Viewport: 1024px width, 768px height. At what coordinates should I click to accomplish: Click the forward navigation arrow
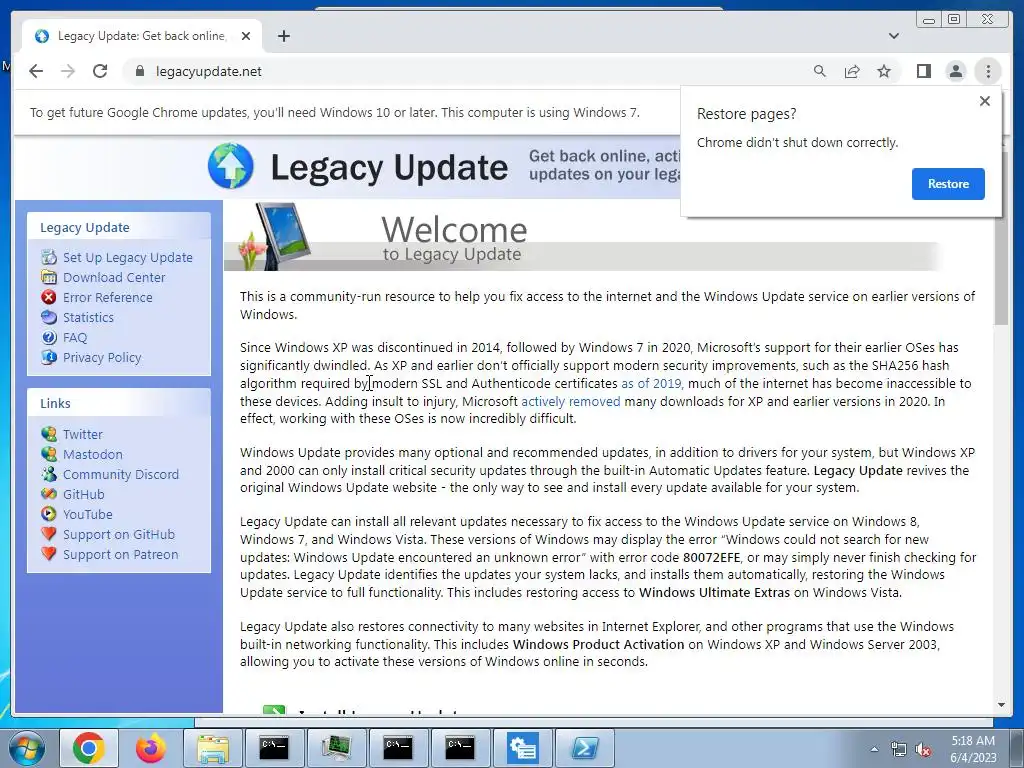pos(68,71)
